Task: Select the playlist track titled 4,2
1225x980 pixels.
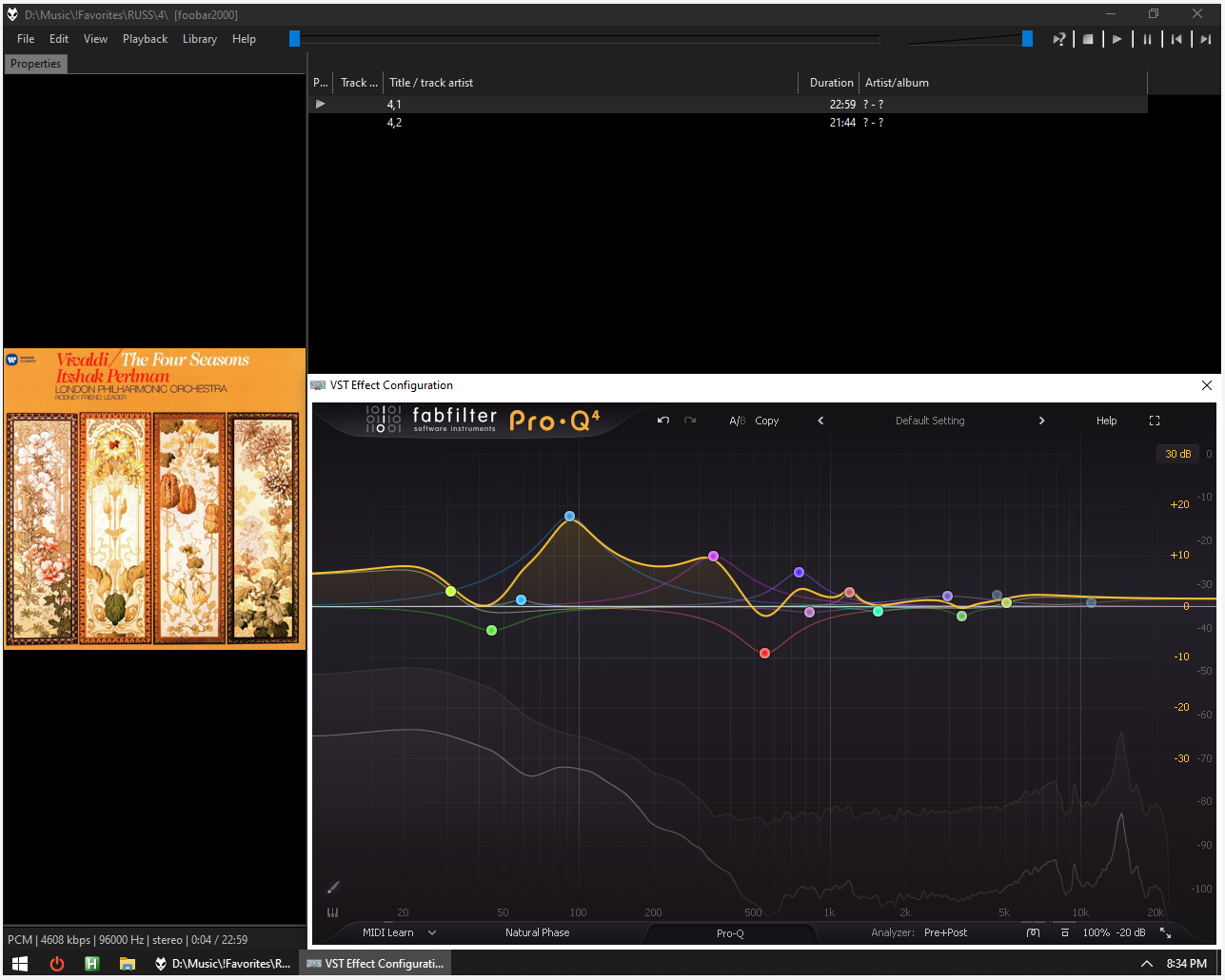Action: click(728, 123)
